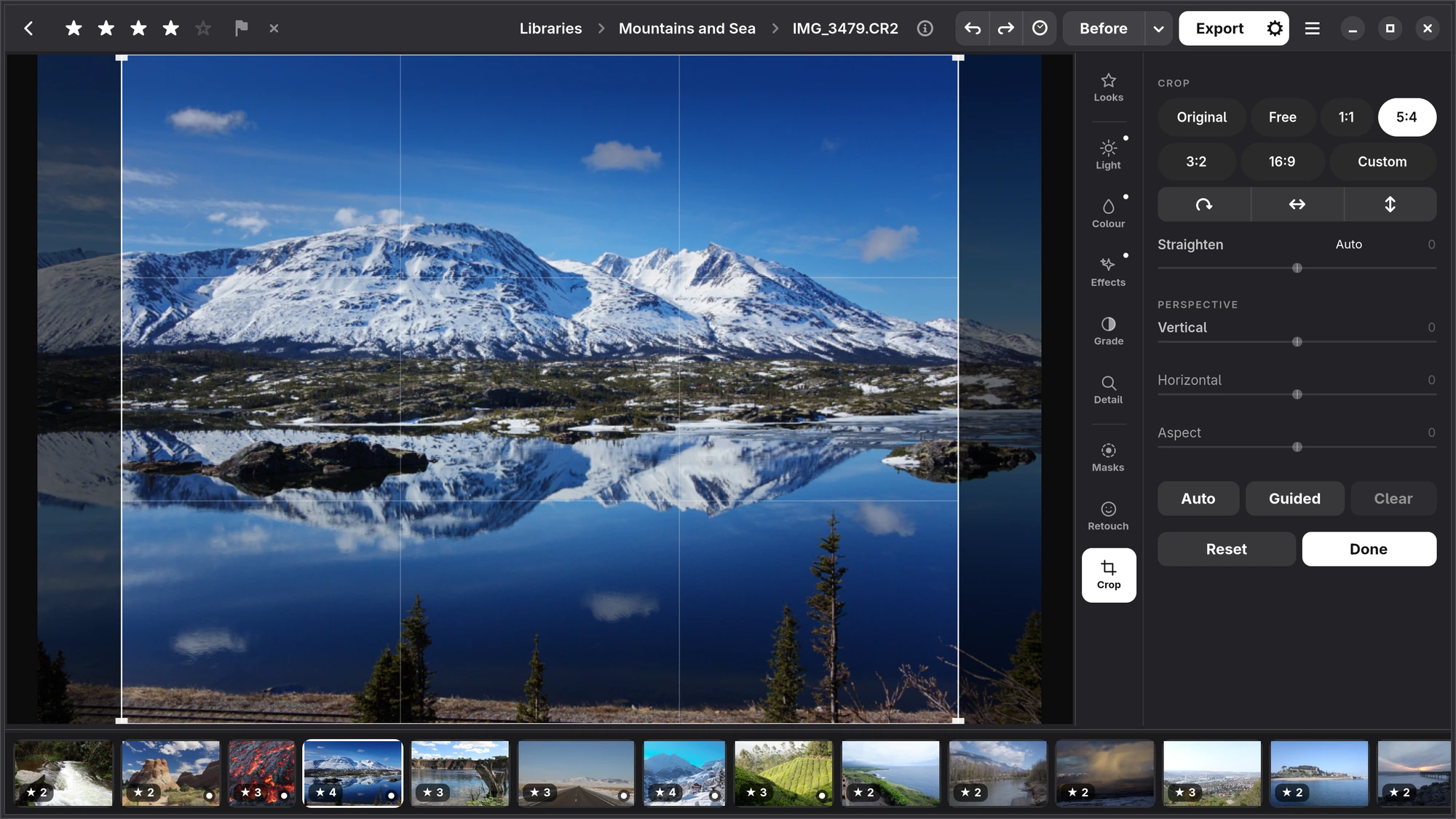Image resolution: width=1456 pixels, height=819 pixels.
Task: Open the Masks tool
Action: tap(1108, 458)
